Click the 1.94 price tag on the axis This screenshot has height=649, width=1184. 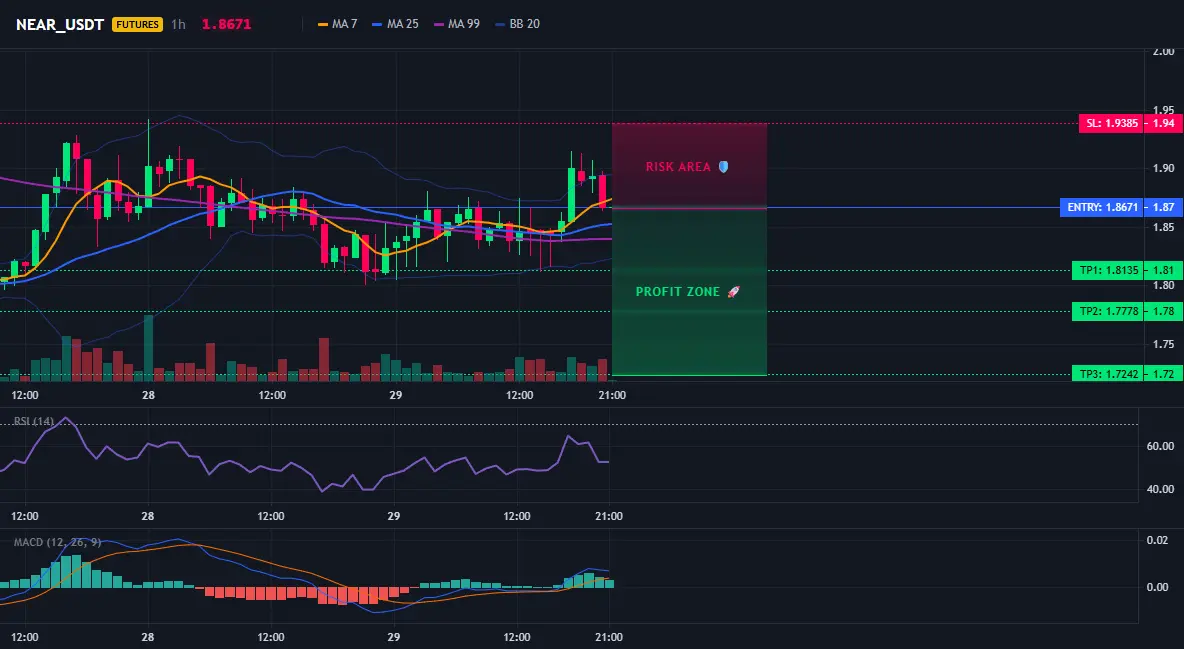[1164, 123]
